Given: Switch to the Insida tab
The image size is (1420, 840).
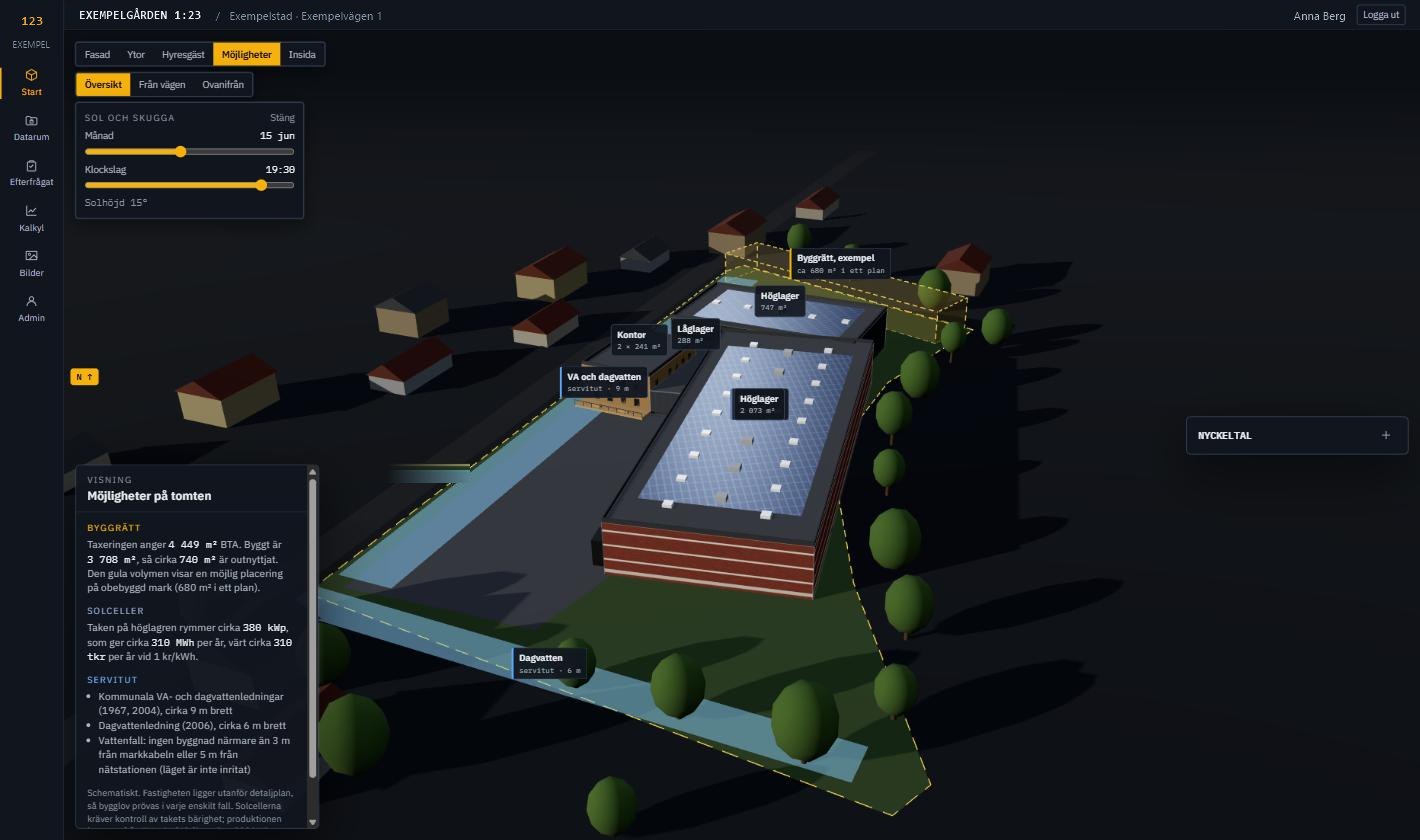Looking at the screenshot, I should (302, 54).
